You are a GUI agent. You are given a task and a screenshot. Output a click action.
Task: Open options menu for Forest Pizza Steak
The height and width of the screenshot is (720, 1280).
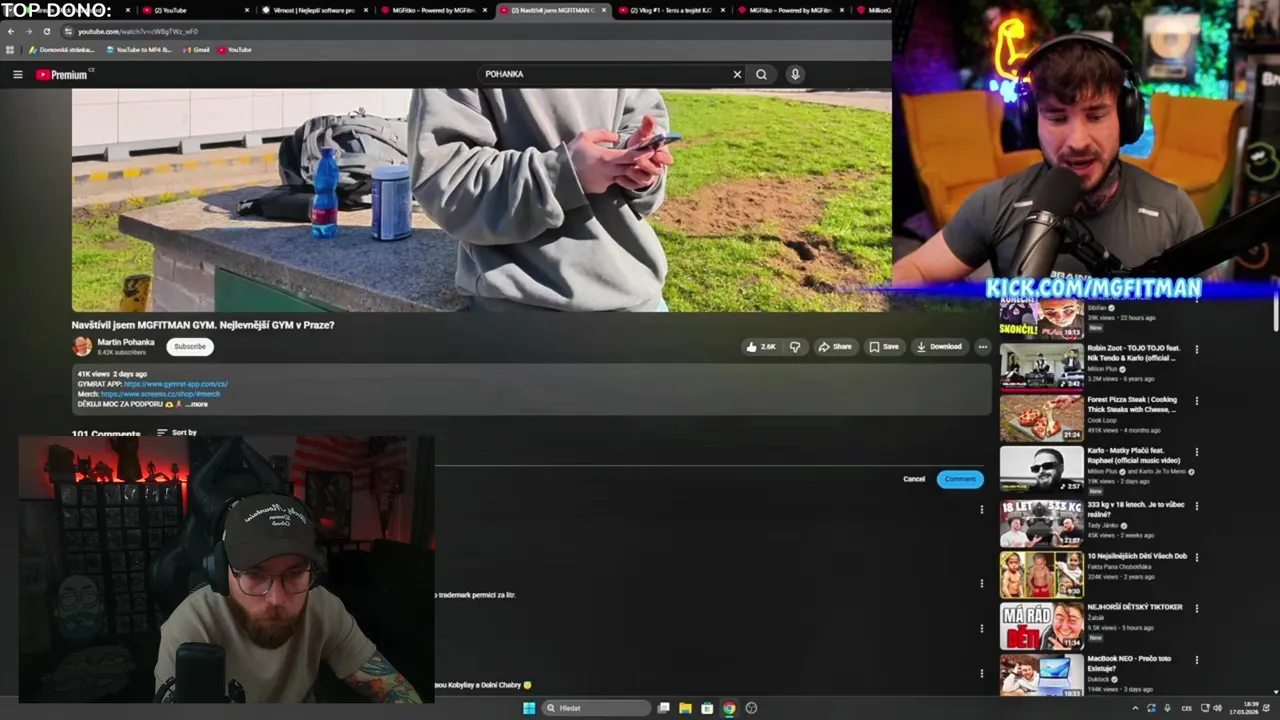click(1196, 401)
